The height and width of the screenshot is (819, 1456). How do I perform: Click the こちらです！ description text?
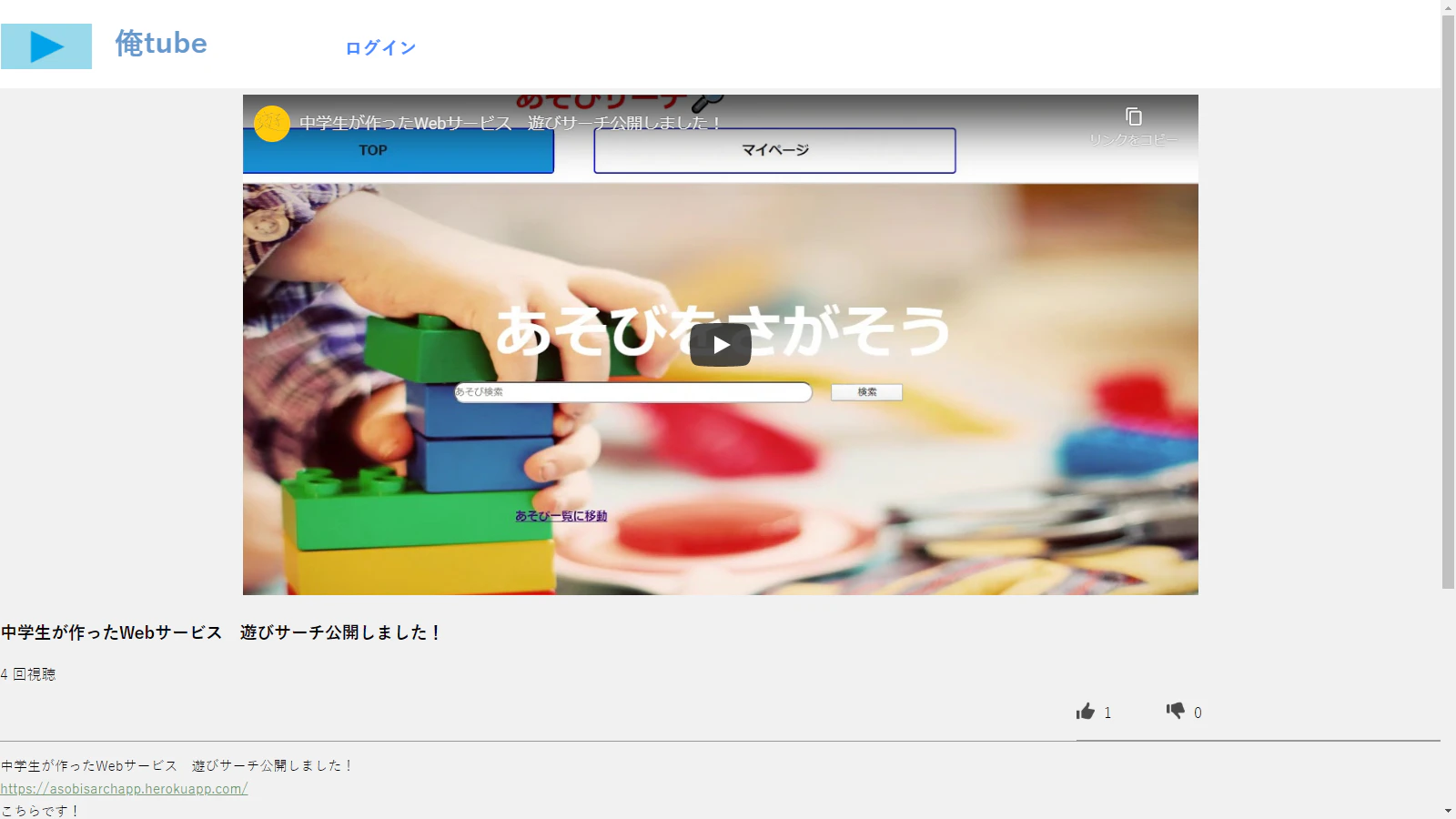[x=40, y=811]
